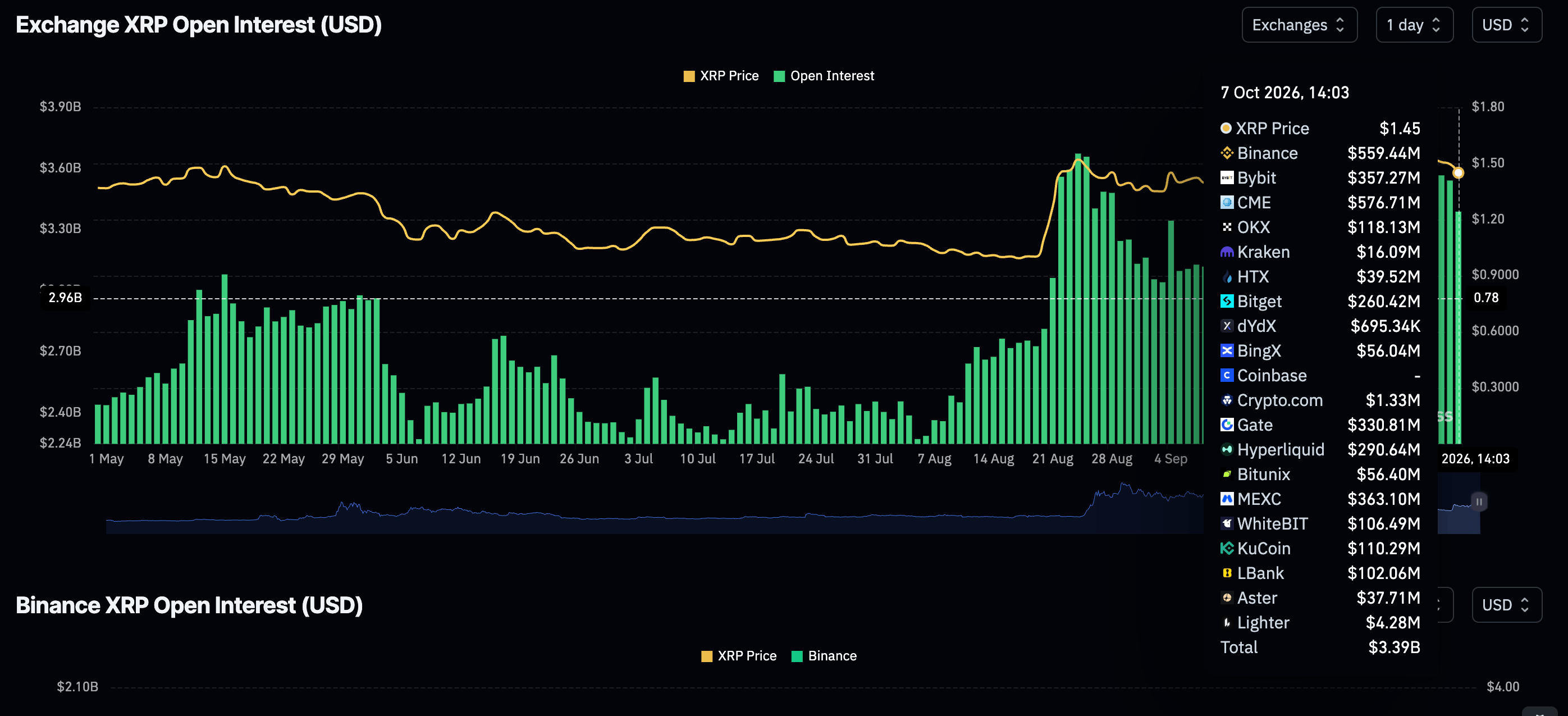This screenshot has width=1568, height=716.
Task: Click the 2.96B crosshair axis label
Action: 65,298
